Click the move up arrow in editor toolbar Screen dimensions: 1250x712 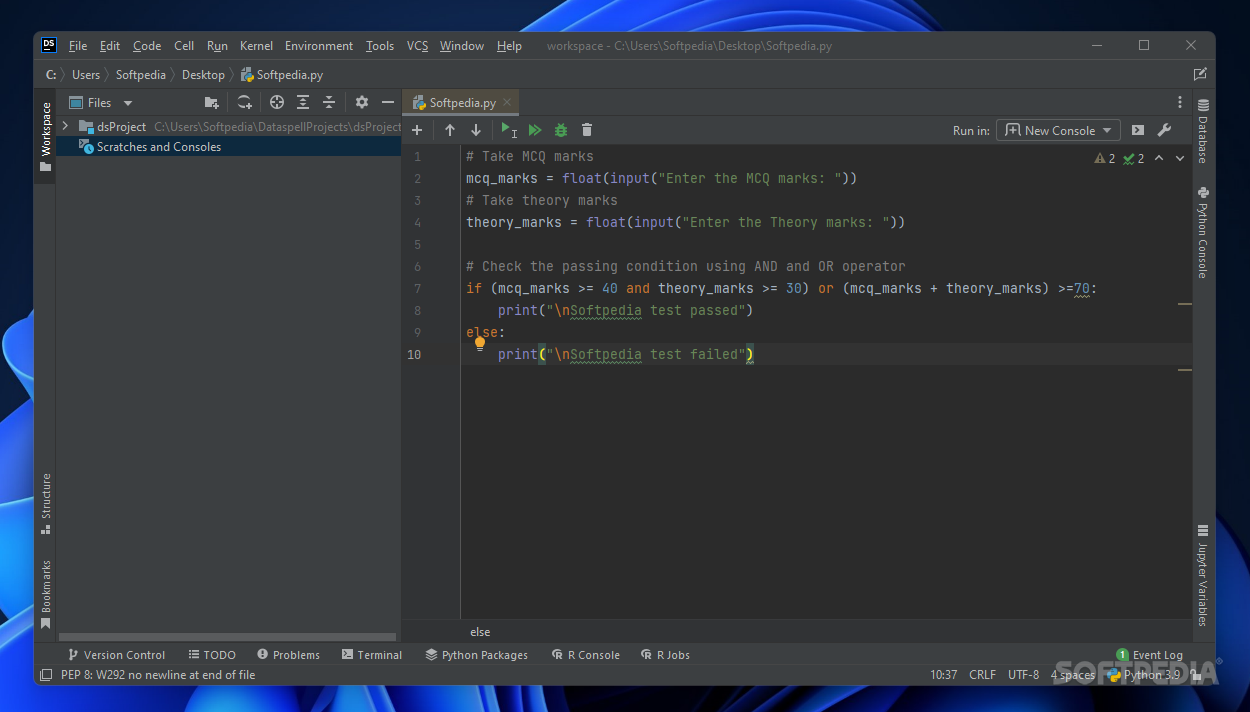point(450,130)
